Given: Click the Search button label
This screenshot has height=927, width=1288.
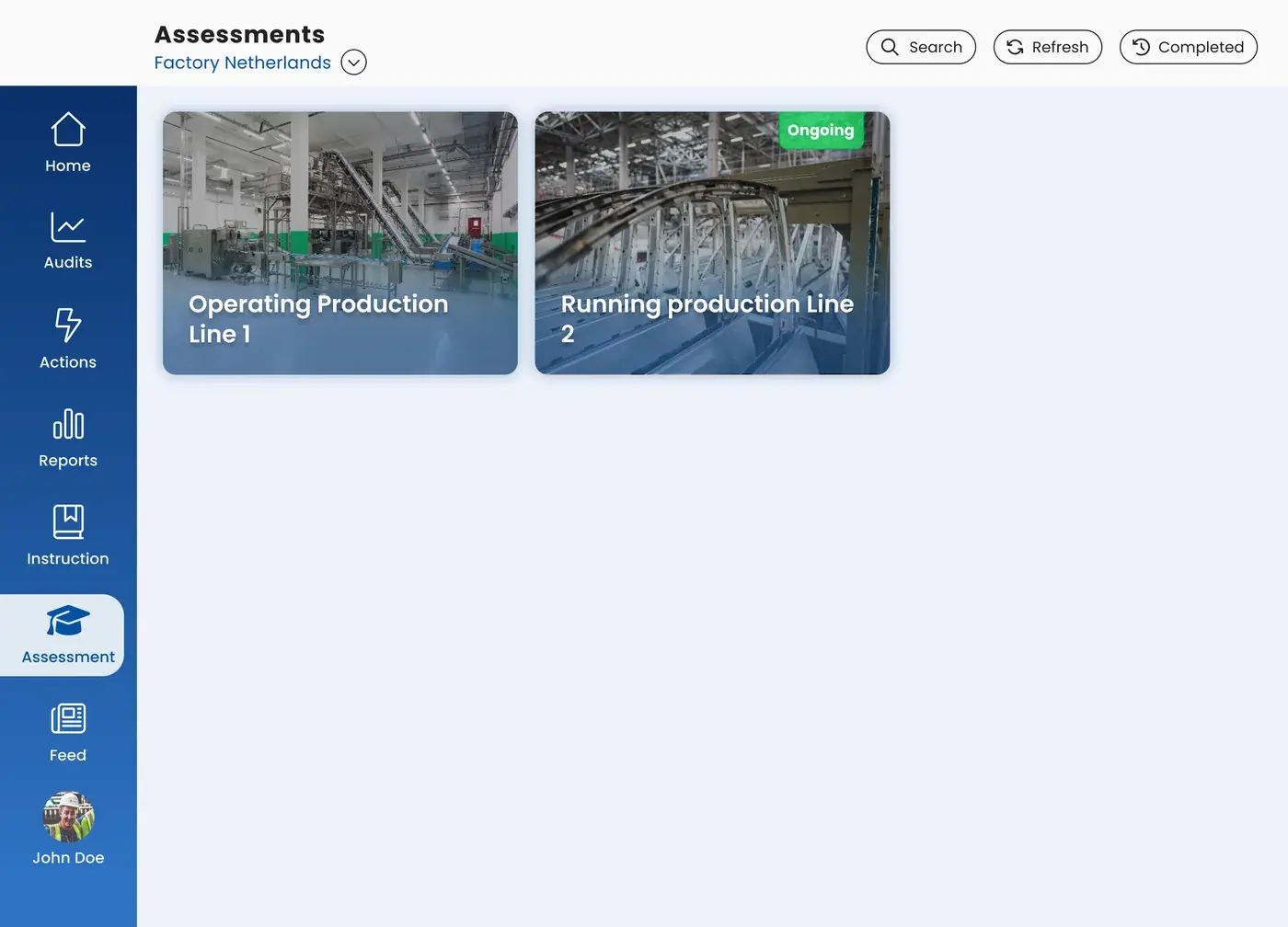Looking at the screenshot, I should coord(936,47).
